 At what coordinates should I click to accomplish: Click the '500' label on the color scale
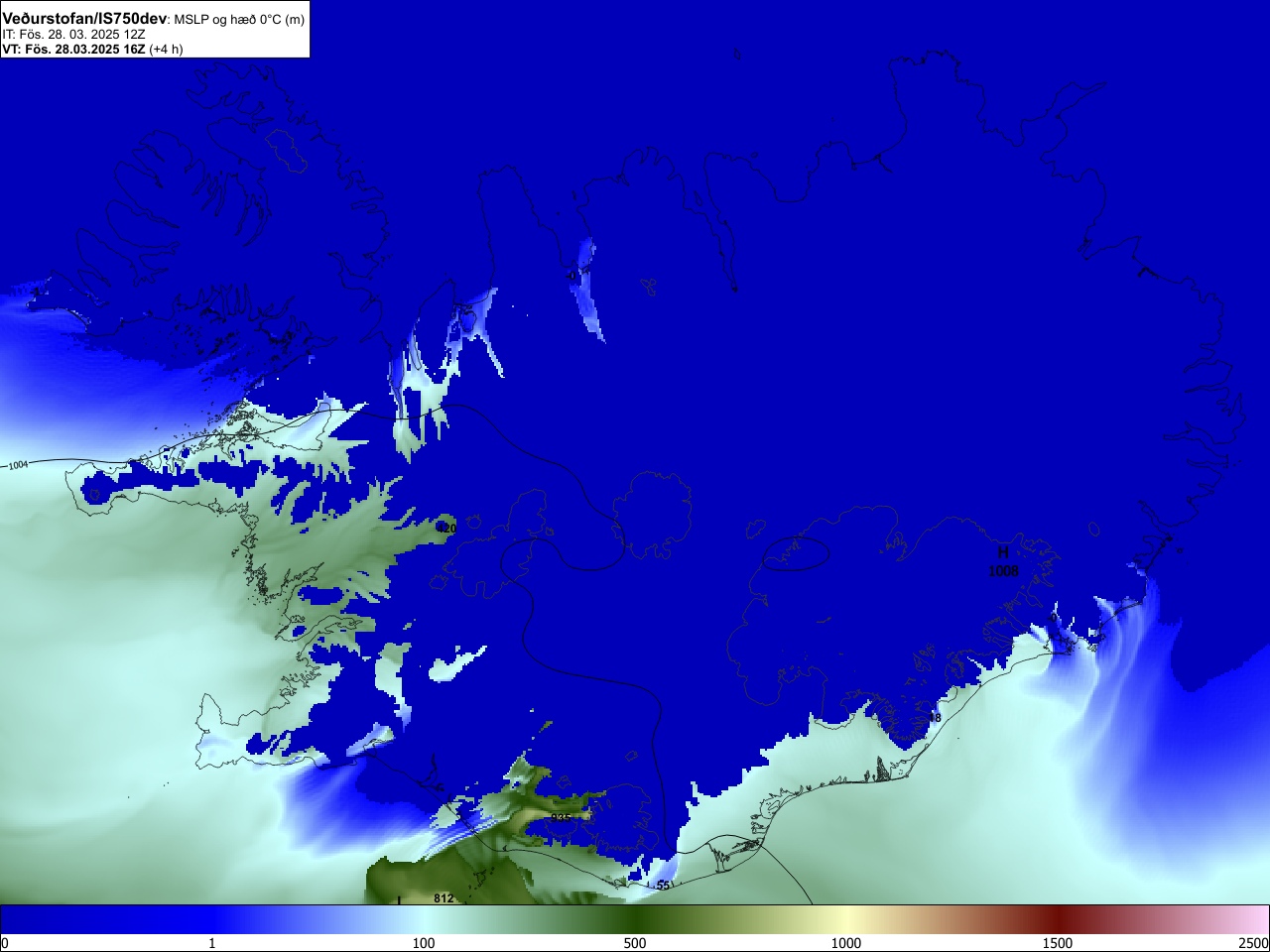[x=635, y=943]
